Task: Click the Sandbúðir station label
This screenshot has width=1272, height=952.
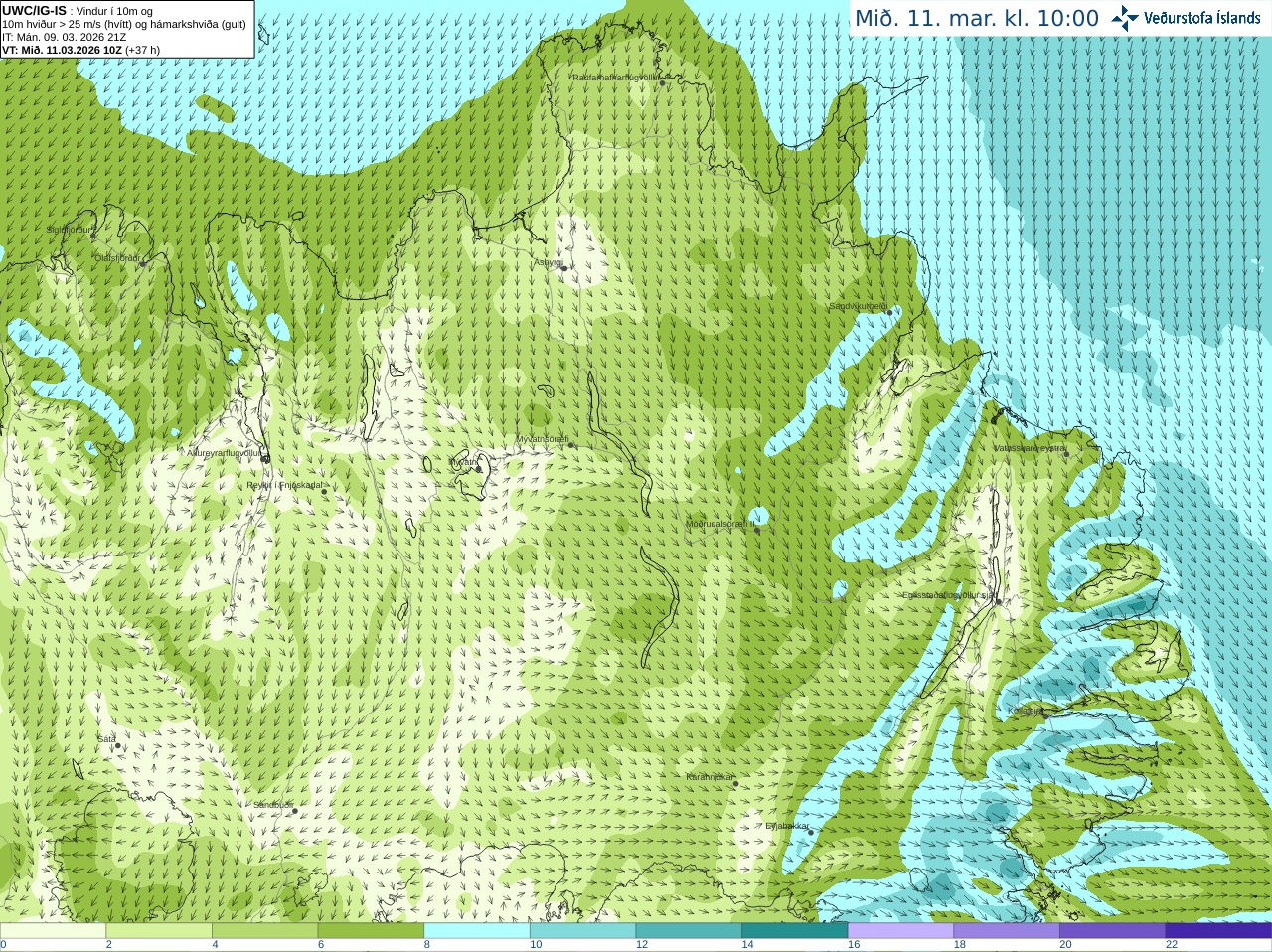Action: tap(273, 804)
